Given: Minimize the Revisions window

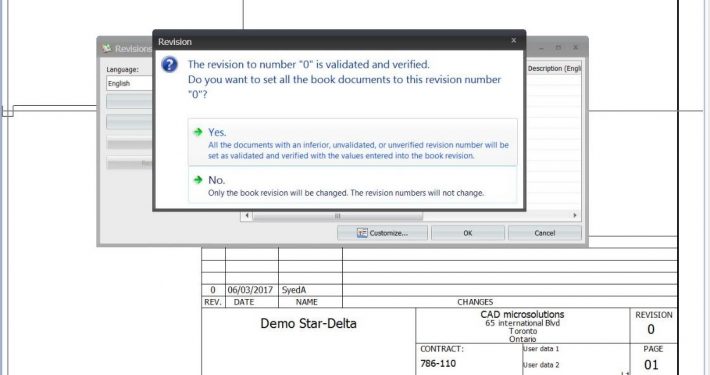Looking at the screenshot, I should pos(541,48).
